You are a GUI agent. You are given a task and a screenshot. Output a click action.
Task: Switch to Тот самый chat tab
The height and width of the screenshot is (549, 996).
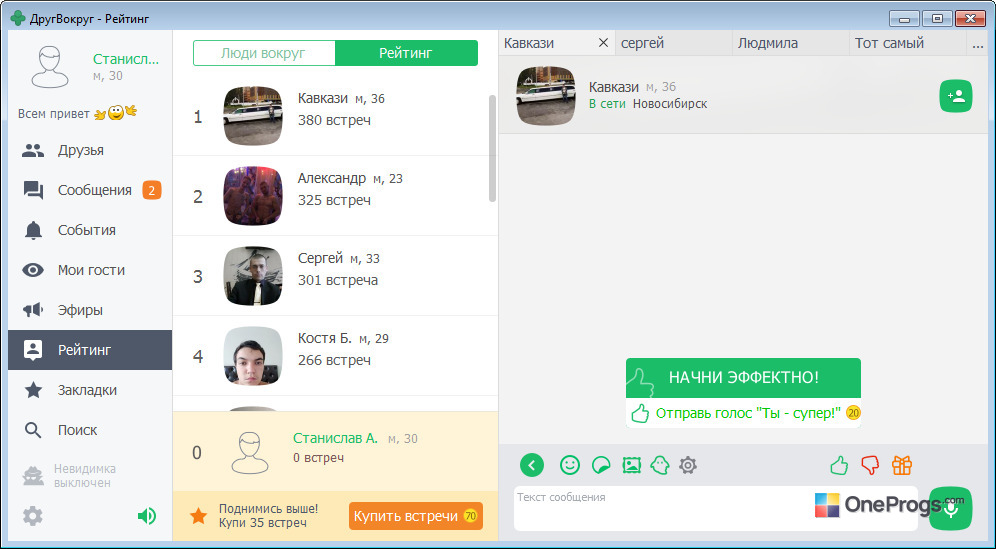907,43
